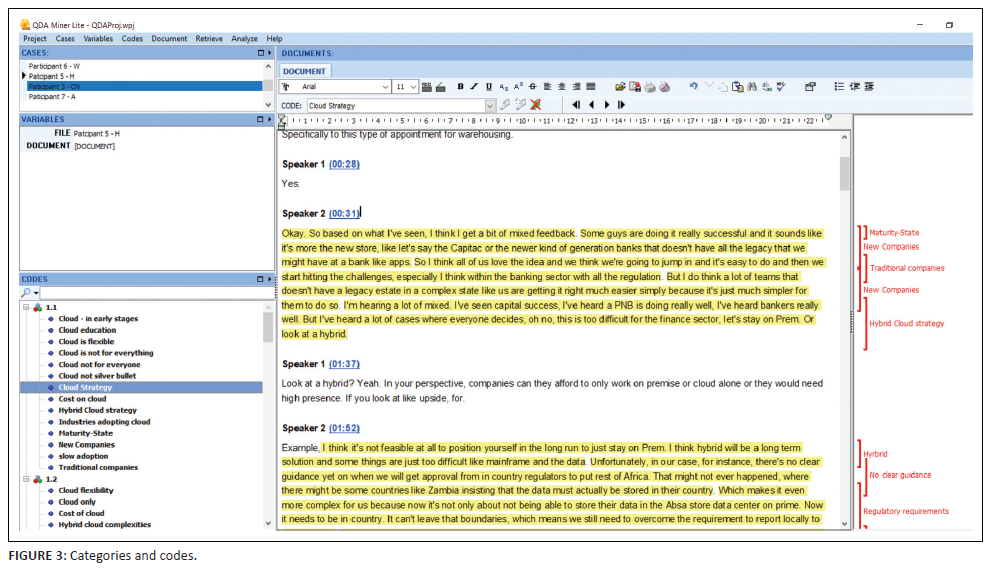Click the binoculars find icon

[752, 87]
